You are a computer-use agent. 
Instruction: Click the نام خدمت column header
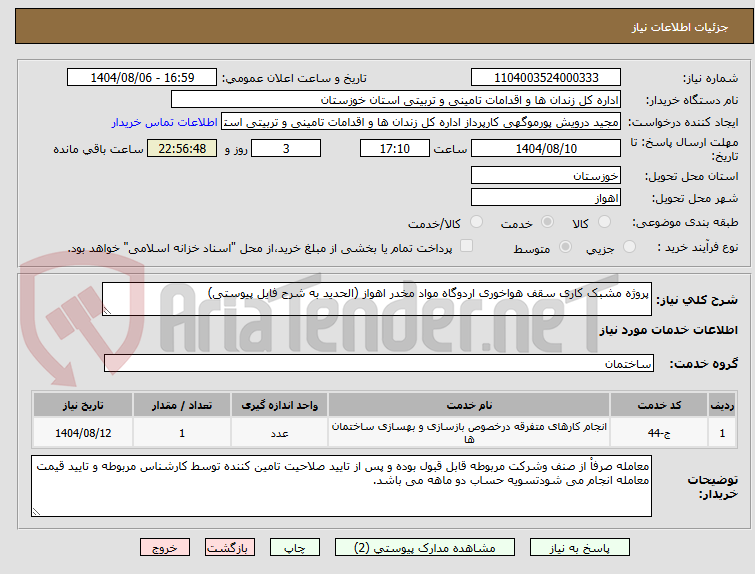469,405
